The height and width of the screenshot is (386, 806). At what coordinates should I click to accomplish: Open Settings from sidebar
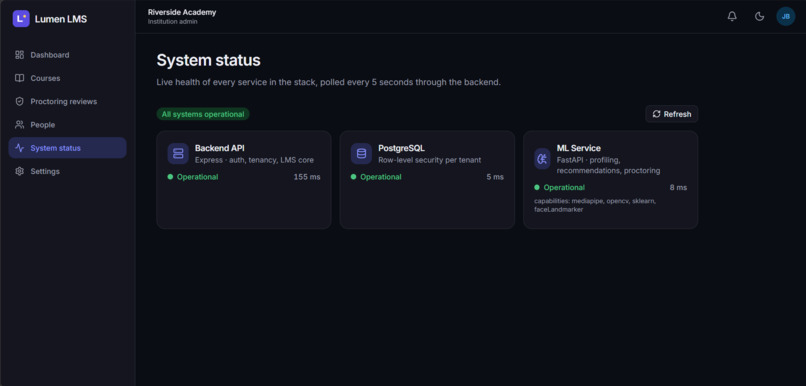67,171
